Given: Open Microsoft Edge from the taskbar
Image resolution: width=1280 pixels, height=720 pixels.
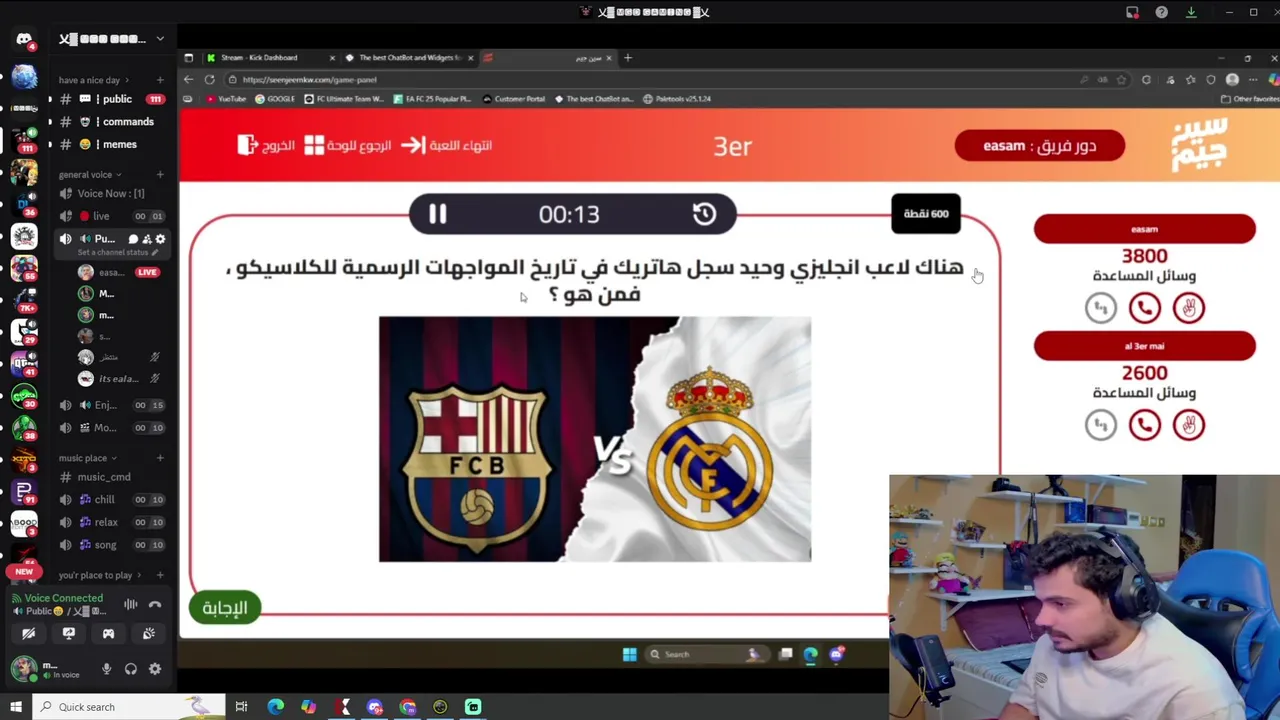Looking at the screenshot, I should pyautogui.click(x=275, y=707).
